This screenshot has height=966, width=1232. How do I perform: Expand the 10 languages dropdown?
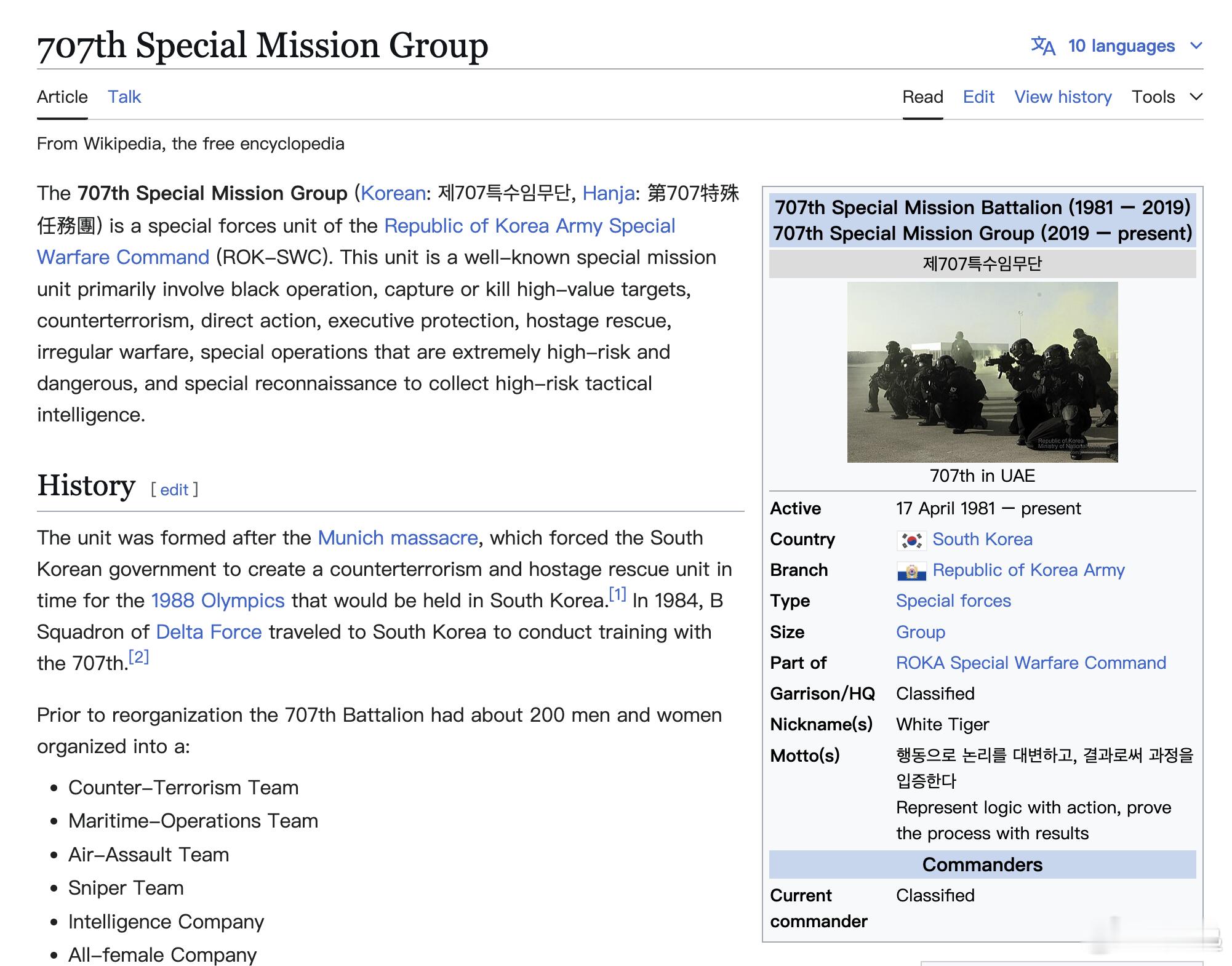coord(1121,46)
